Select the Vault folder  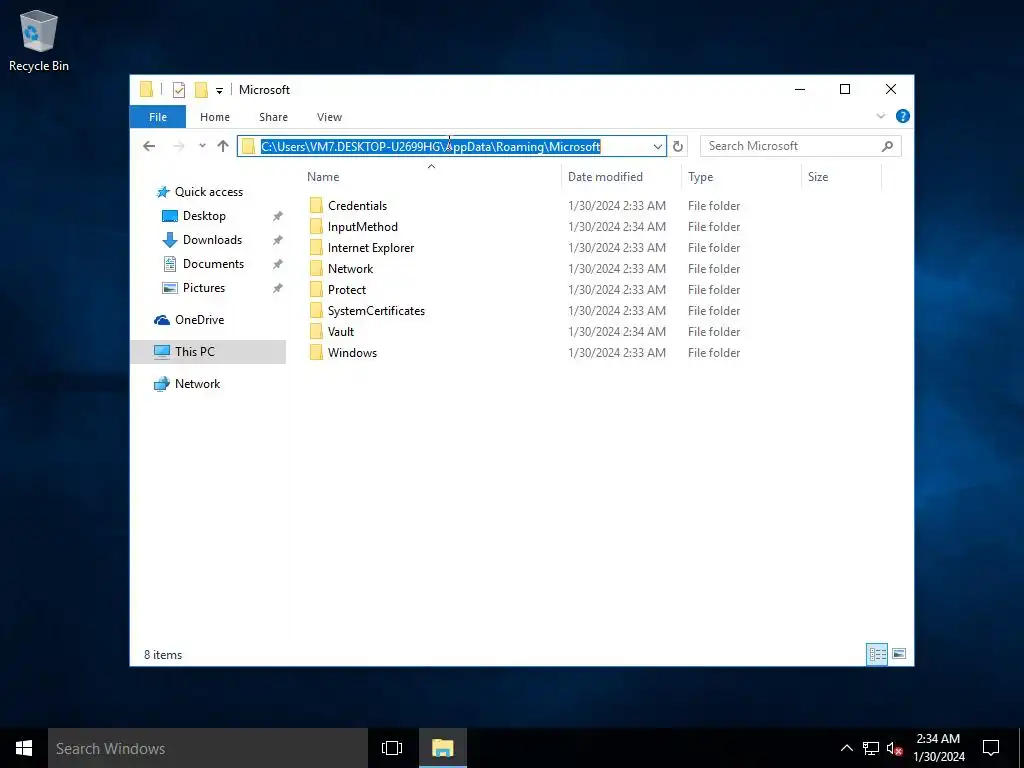tap(341, 332)
